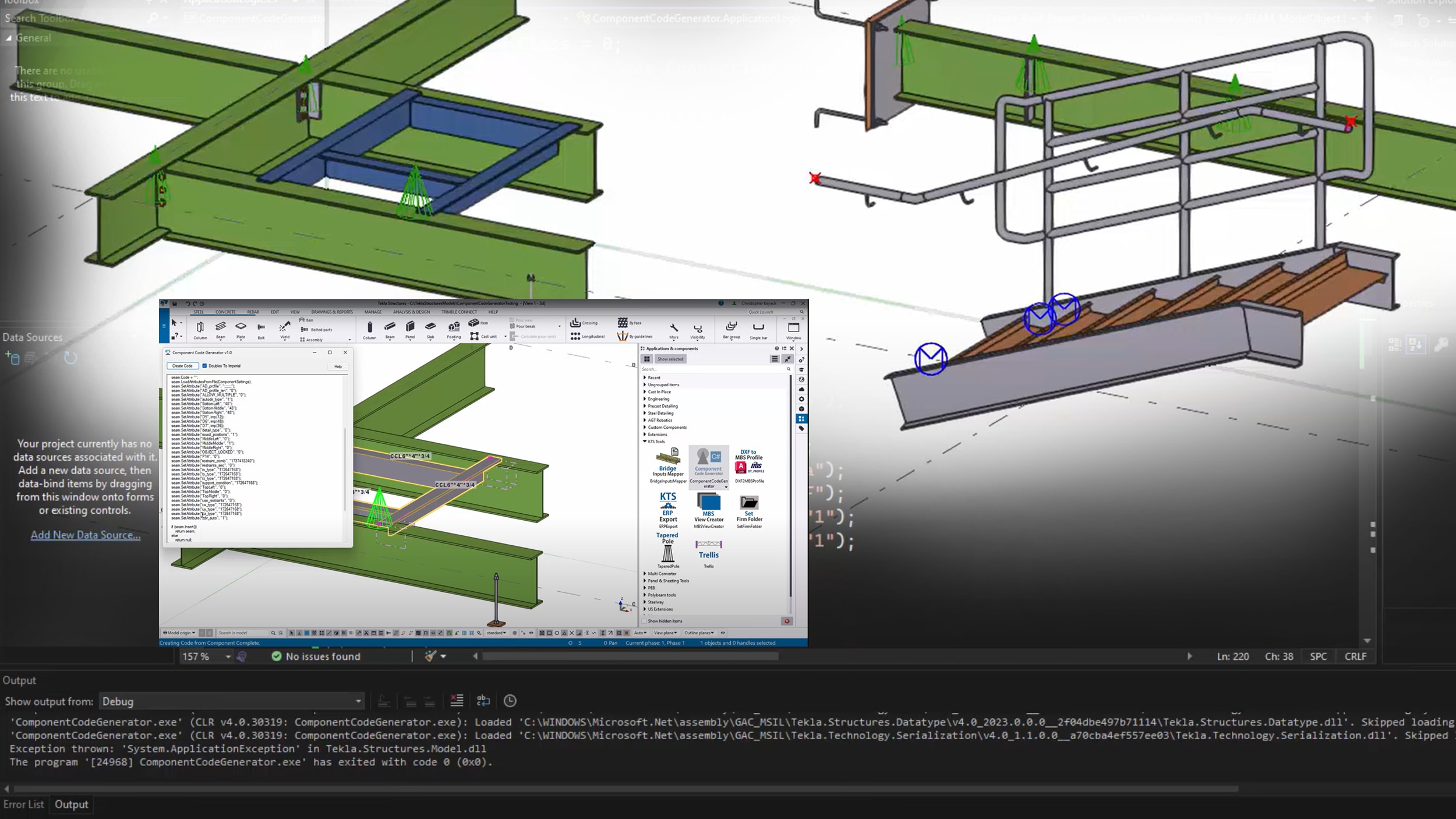Click the Applications & components side pane icon
The width and height of the screenshot is (1456, 819).
coord(801,418)
